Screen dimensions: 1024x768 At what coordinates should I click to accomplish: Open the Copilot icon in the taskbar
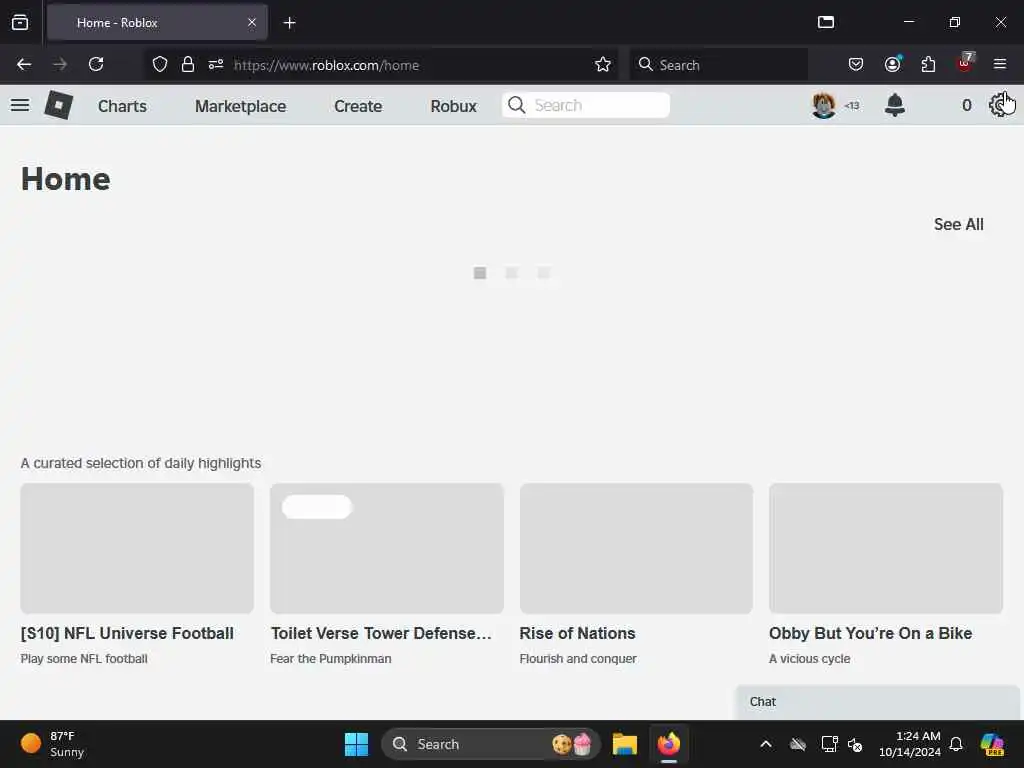[992, 744]
